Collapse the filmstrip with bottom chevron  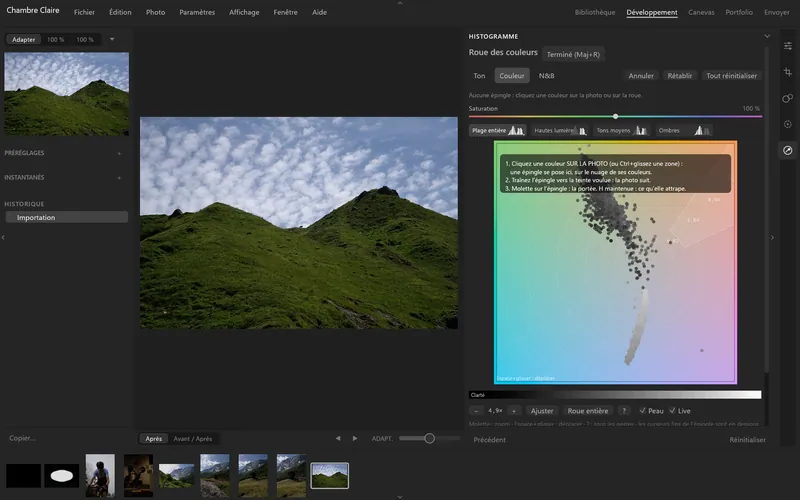[400, 496]
